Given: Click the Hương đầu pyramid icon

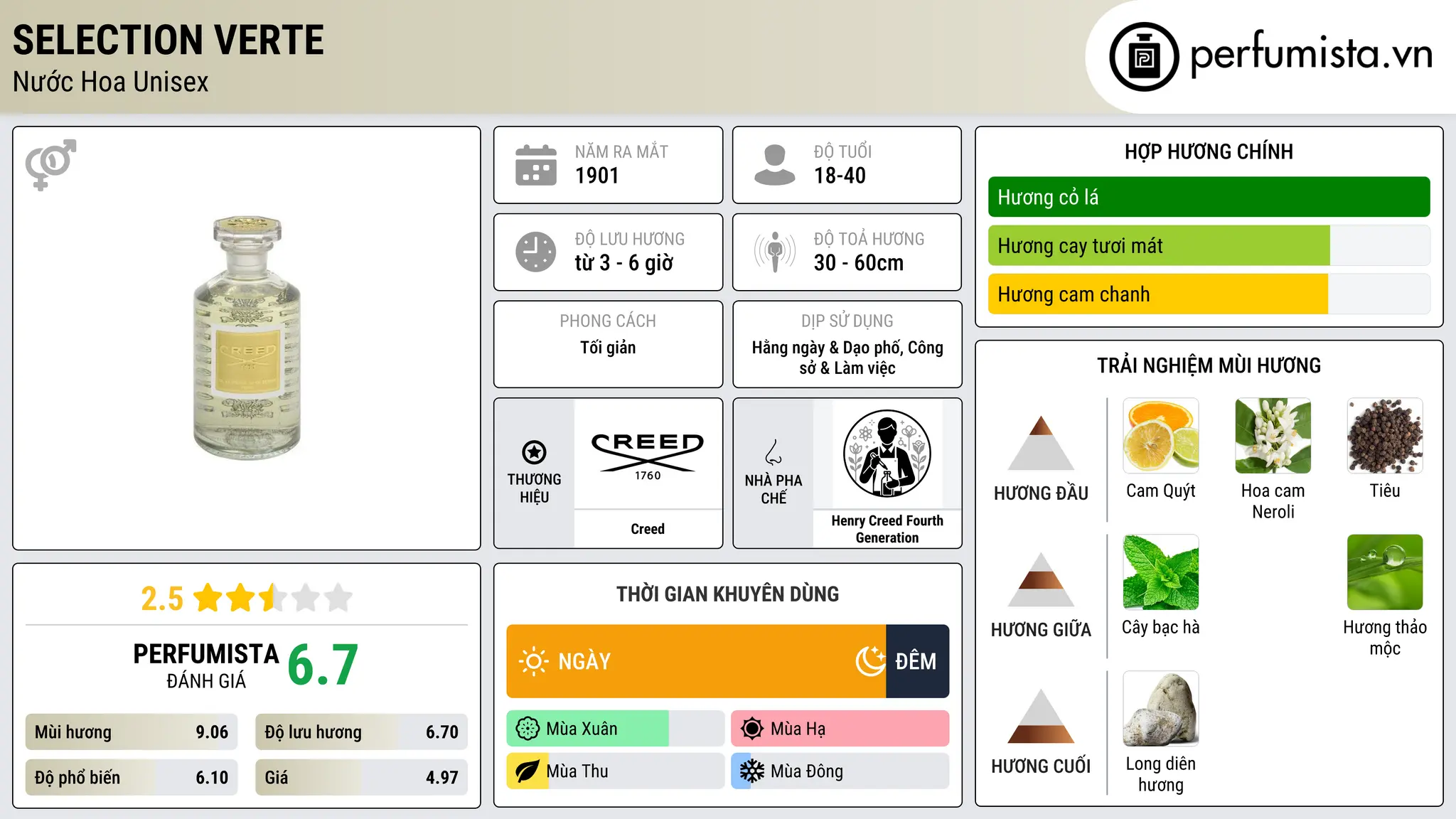Looking at the screenshot, I should pyautogui.click(x=1041, y=443).
